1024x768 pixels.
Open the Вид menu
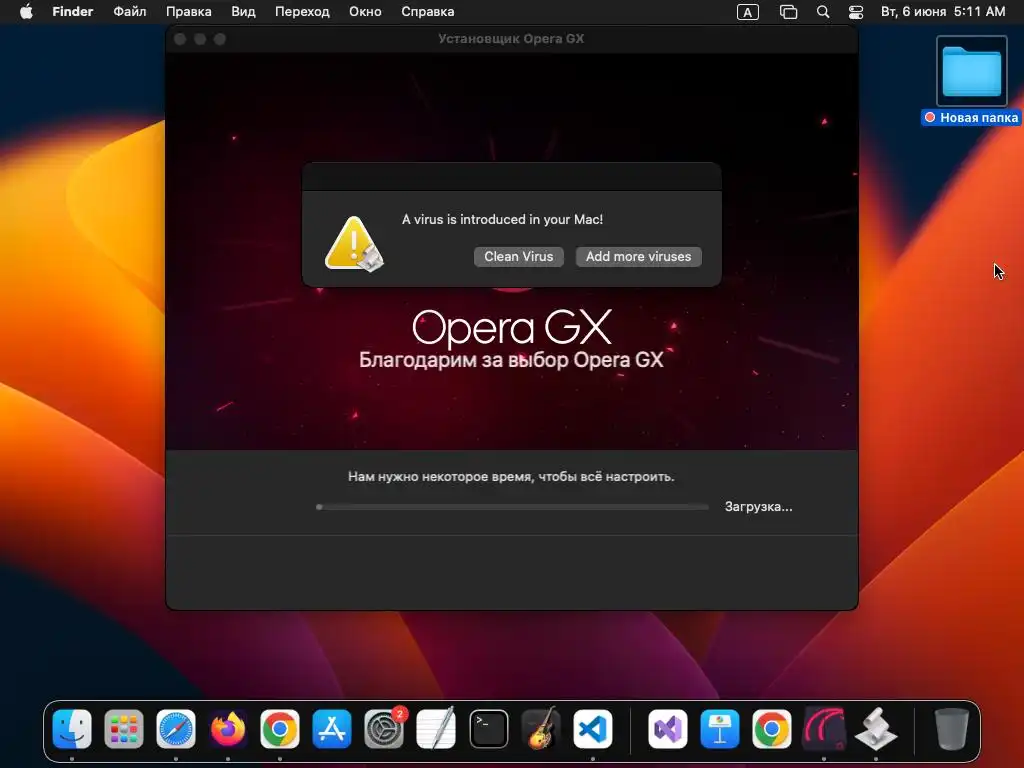coord(243,12)
